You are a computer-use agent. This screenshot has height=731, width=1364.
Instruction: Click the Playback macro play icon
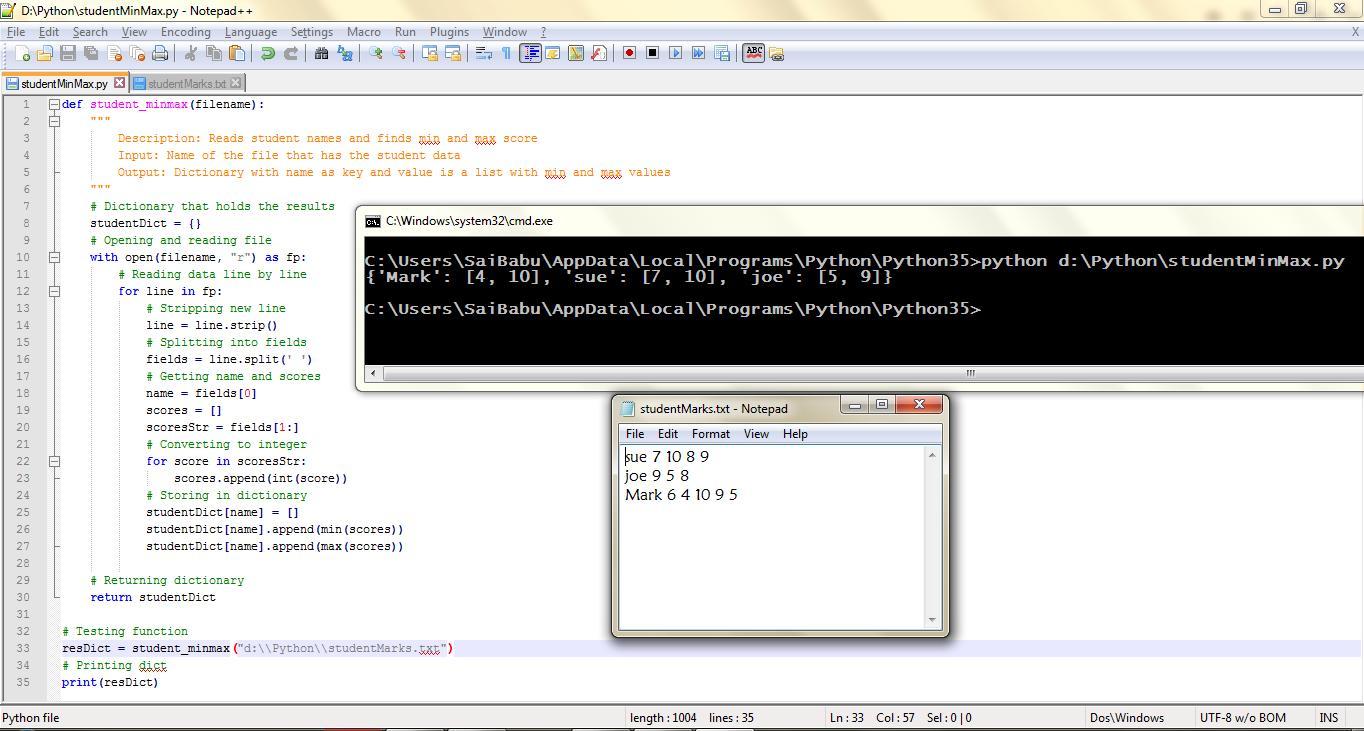(675, 53)
